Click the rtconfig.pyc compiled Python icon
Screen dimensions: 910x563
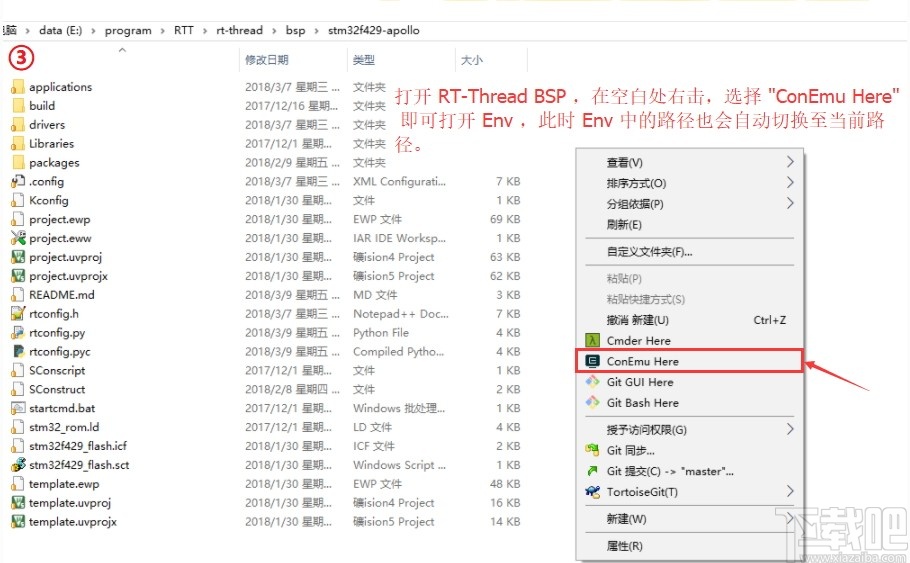coord(18,351)
